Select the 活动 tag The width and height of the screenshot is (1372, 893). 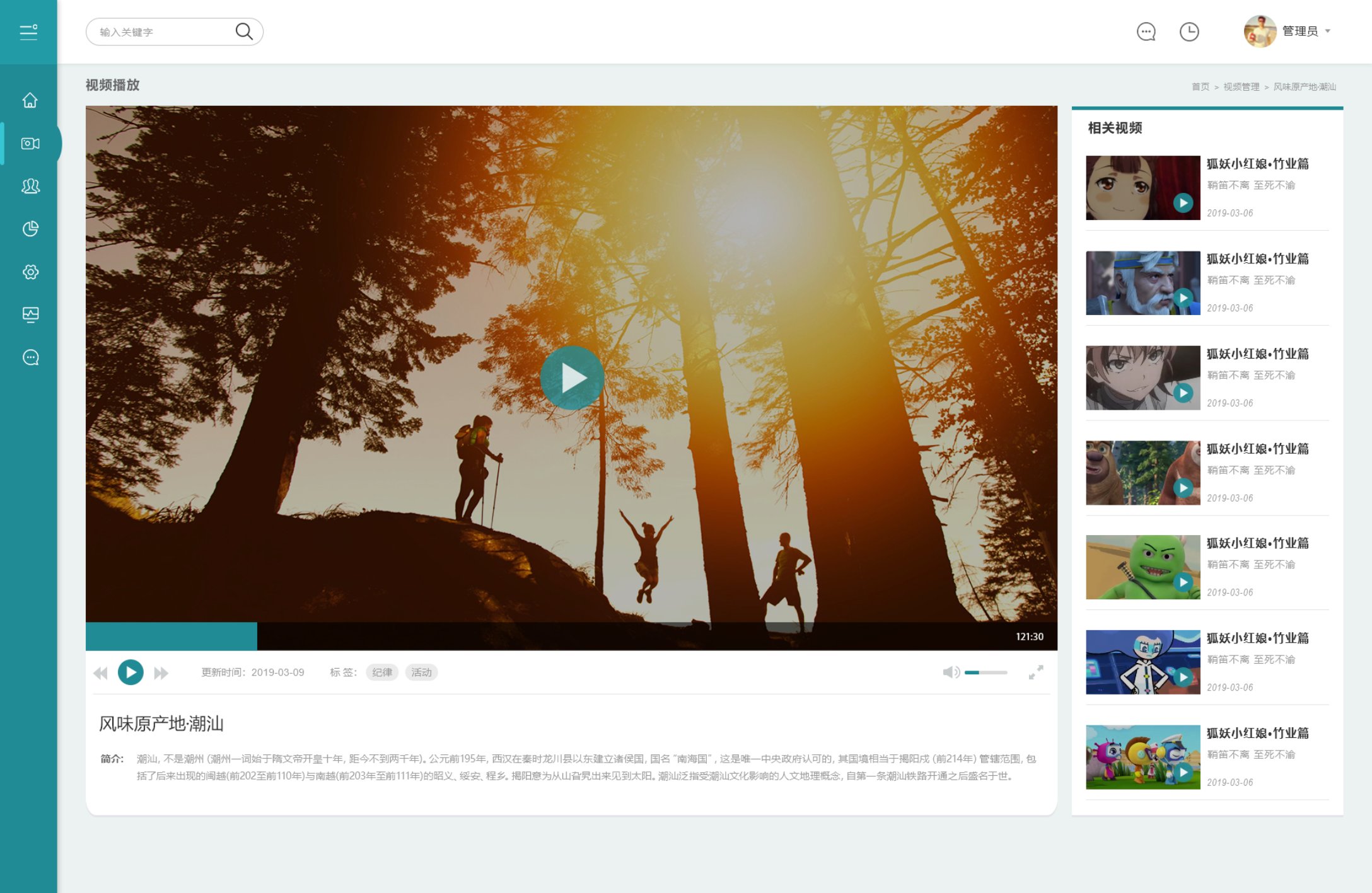[x=421, y=672]
